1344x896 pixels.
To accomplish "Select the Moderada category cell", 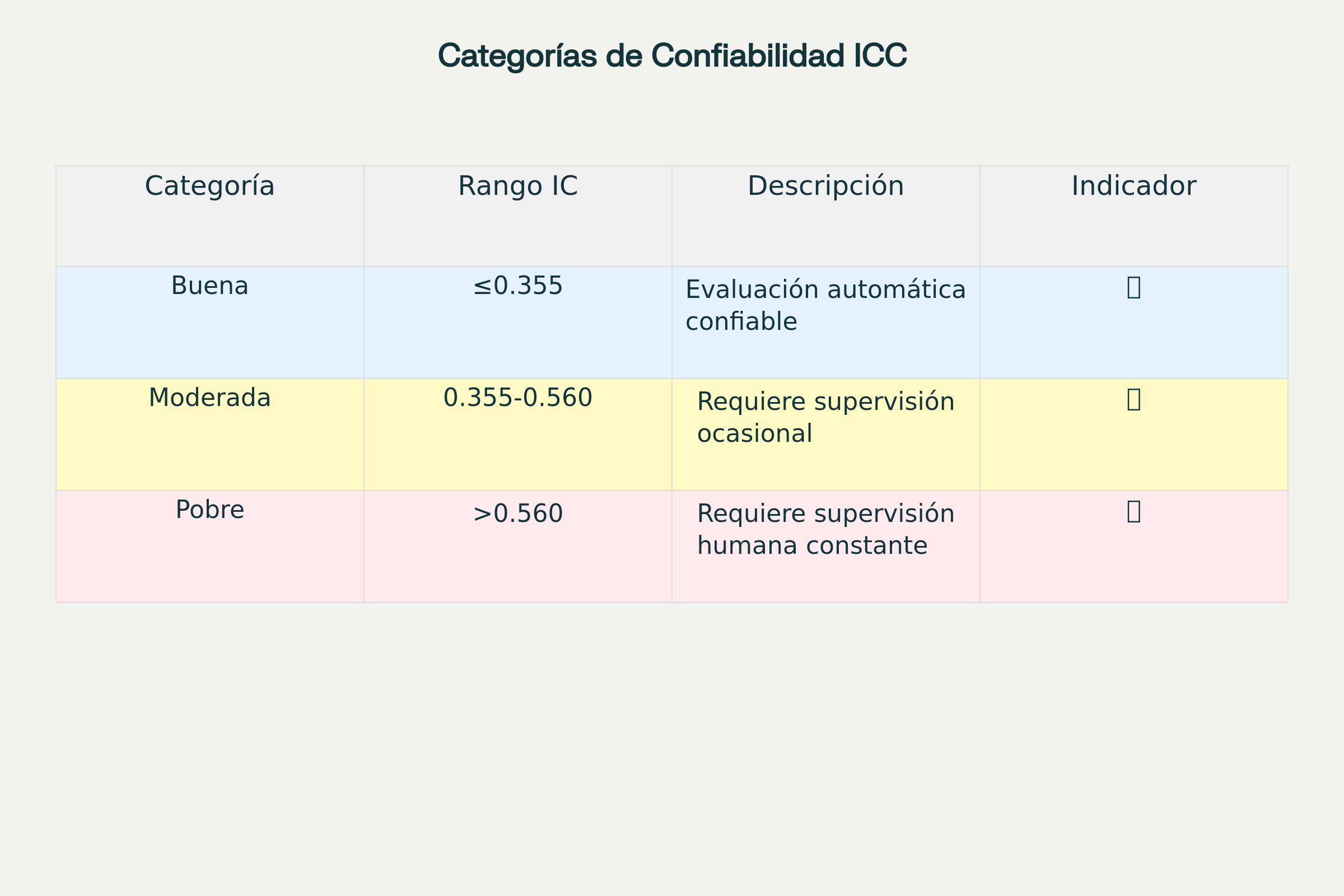I will [x=209, y=398].
